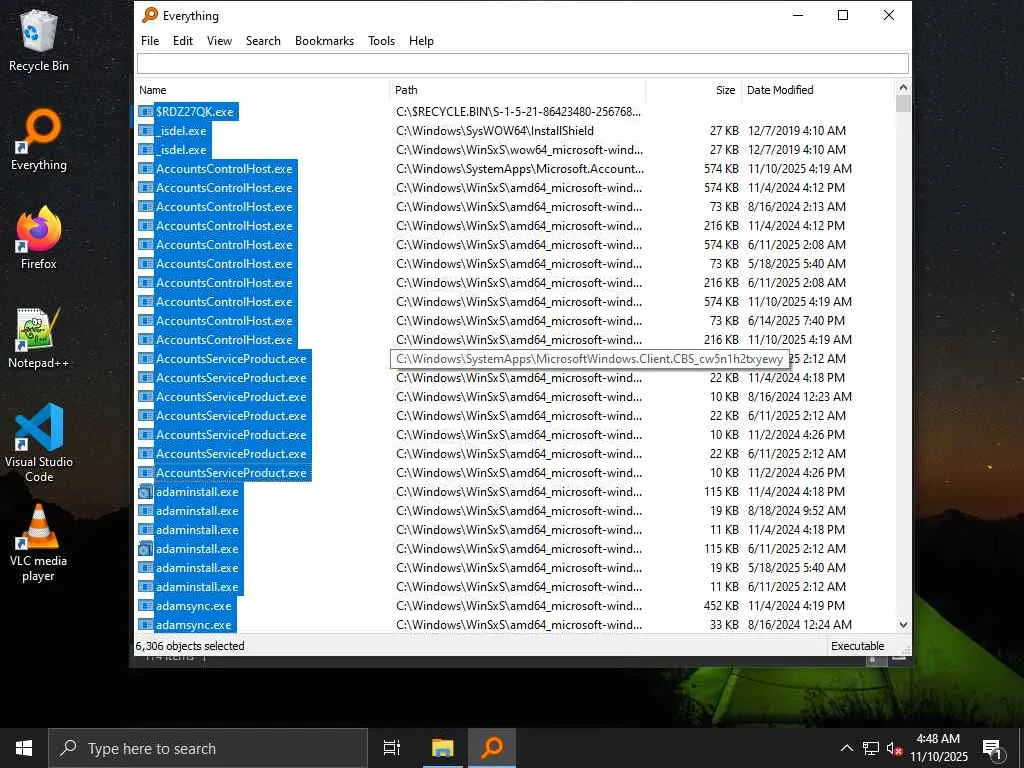This screenshot has width=1024, height=768.
Task: Launch Everything from its desktop shortcut
Action: pos(39,140)
